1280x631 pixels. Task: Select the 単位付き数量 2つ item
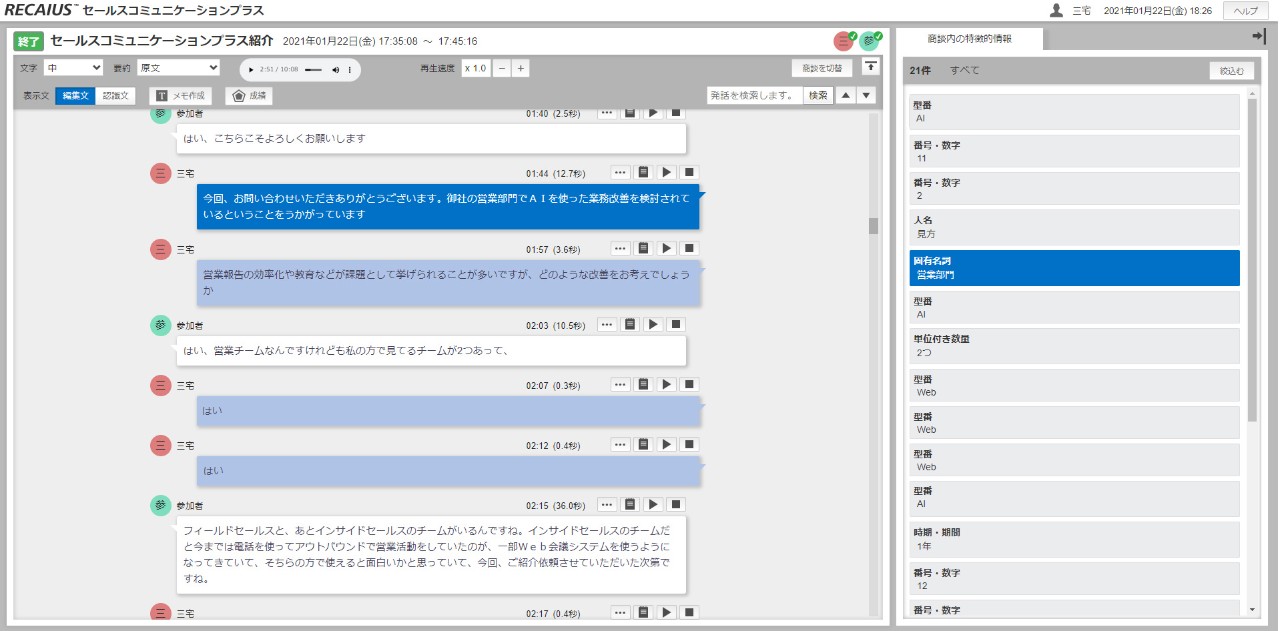pyautogui.click(x=1075, y=346)
